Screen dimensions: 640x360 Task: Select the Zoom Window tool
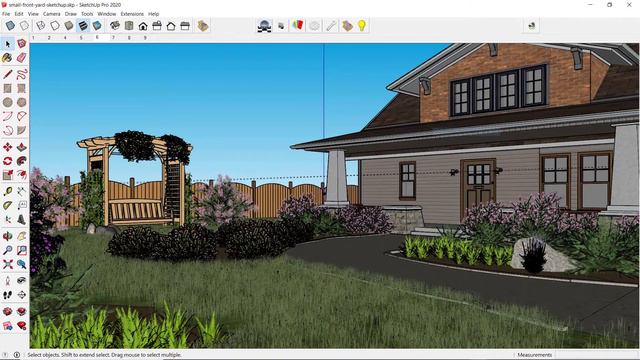coord(22,250)
